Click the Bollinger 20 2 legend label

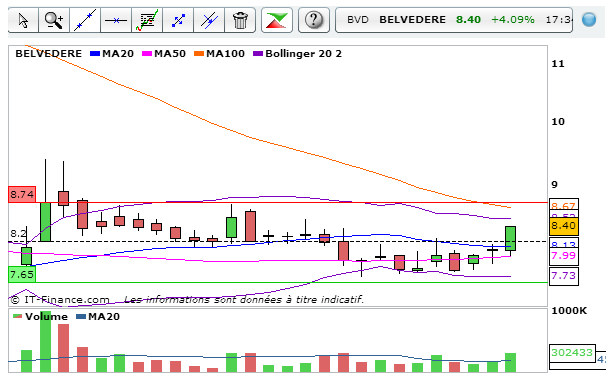point(303,54)
